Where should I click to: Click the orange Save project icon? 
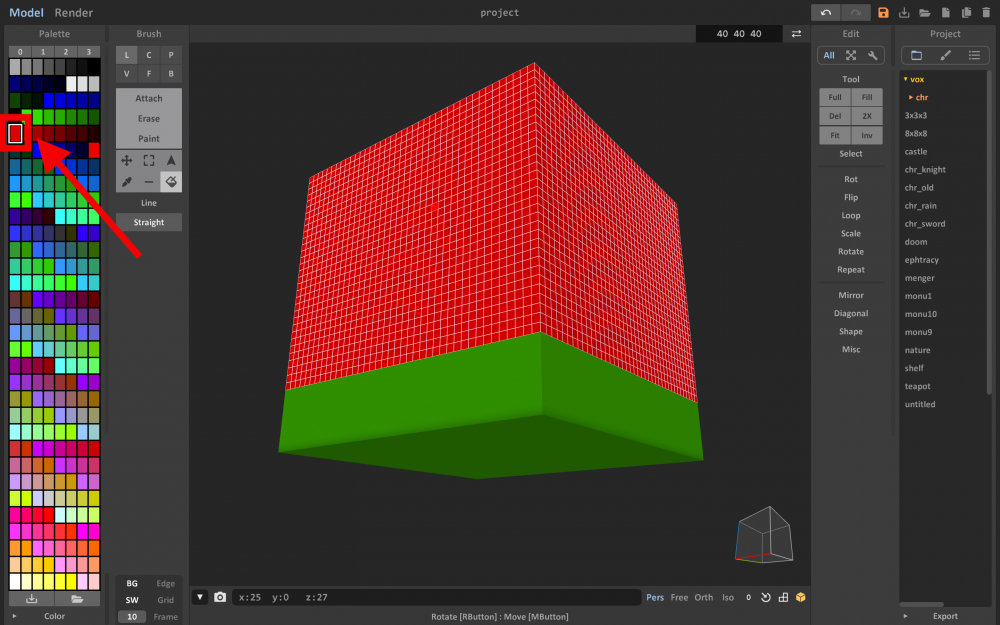(x=883, y=12)
